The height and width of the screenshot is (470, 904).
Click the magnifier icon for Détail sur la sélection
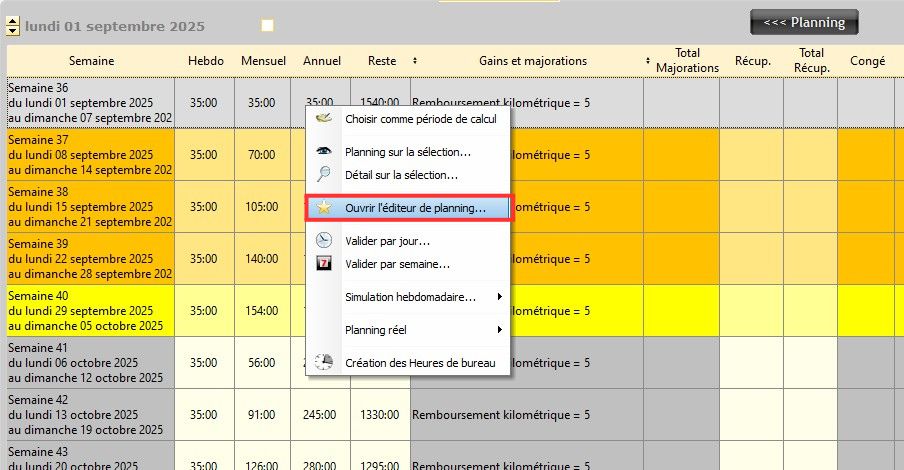(x=324, y=175)
